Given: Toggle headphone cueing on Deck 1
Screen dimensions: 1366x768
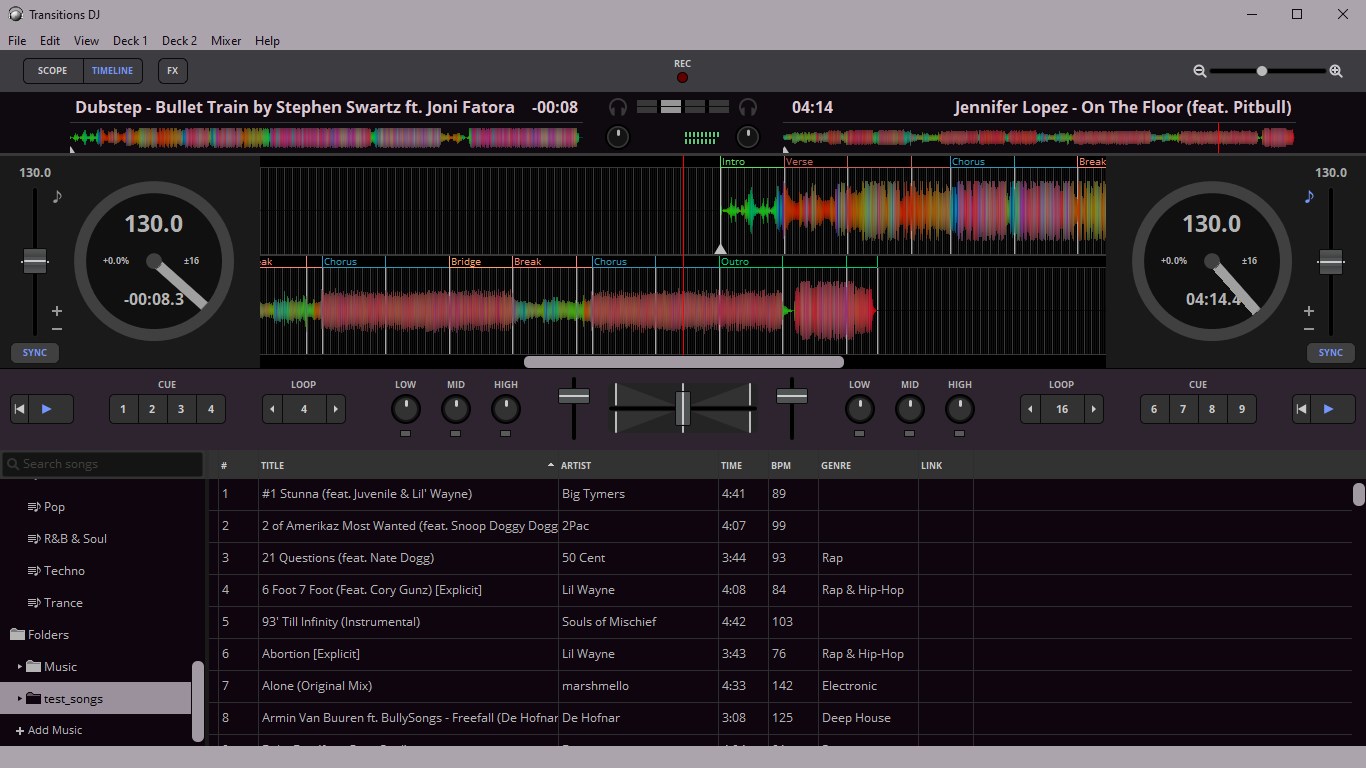Looking at the screenshot, I should point(618,107).
